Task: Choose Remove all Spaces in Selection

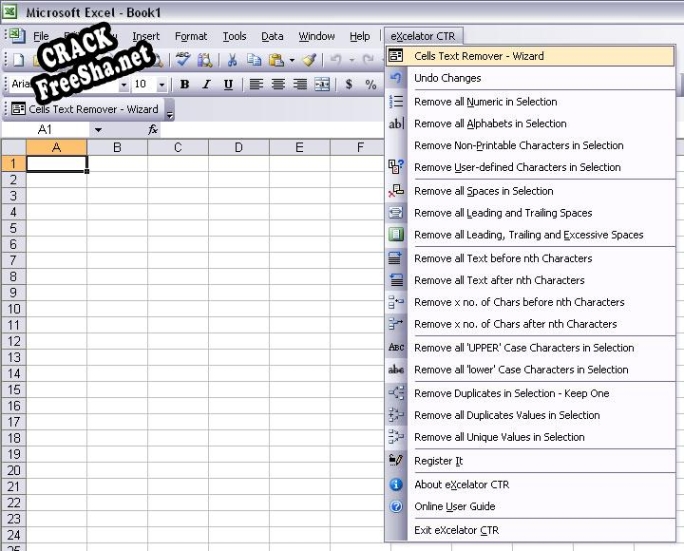Action: point(483,191)
